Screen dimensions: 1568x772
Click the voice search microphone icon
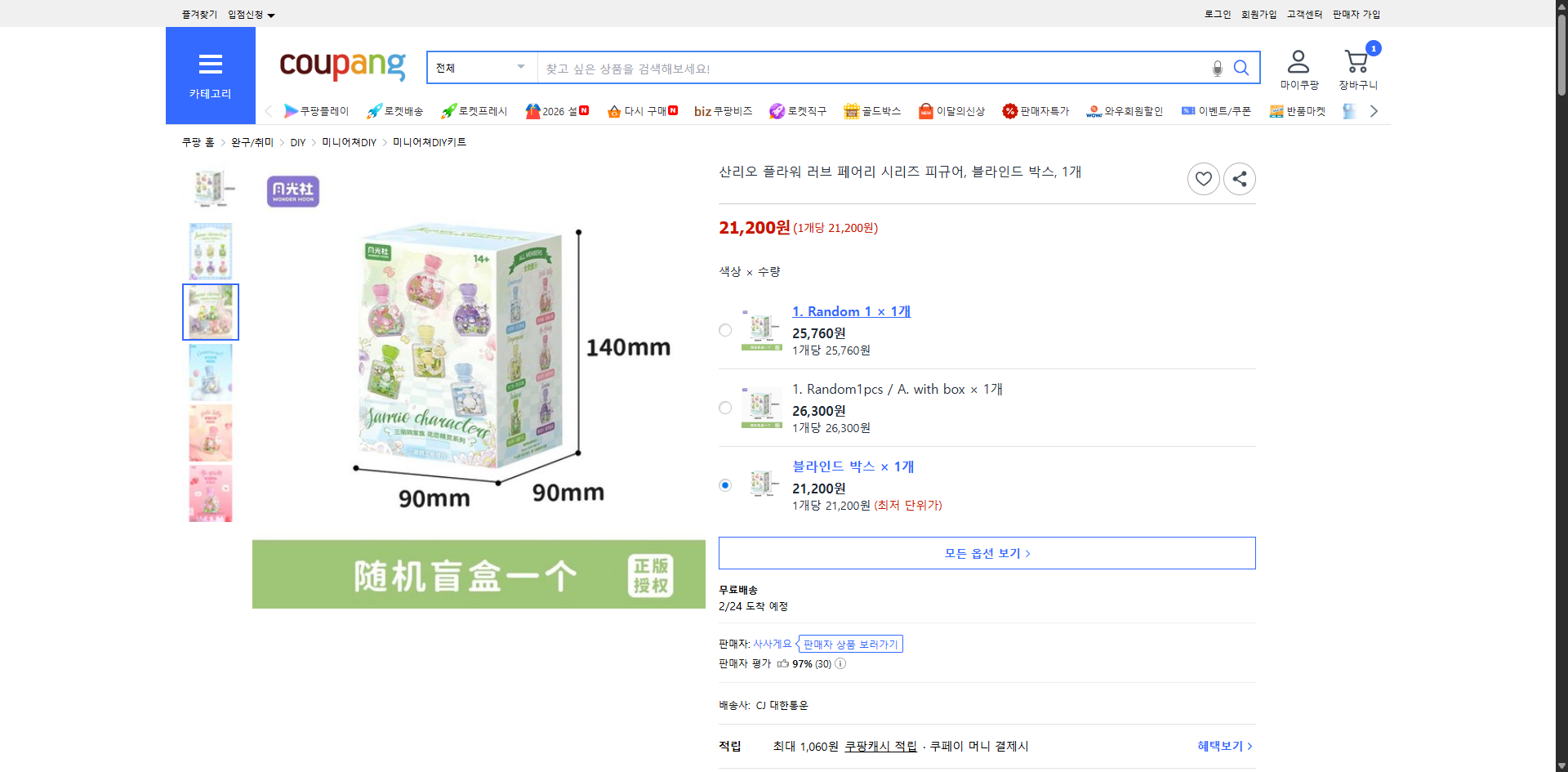[x=1217, y=68]
